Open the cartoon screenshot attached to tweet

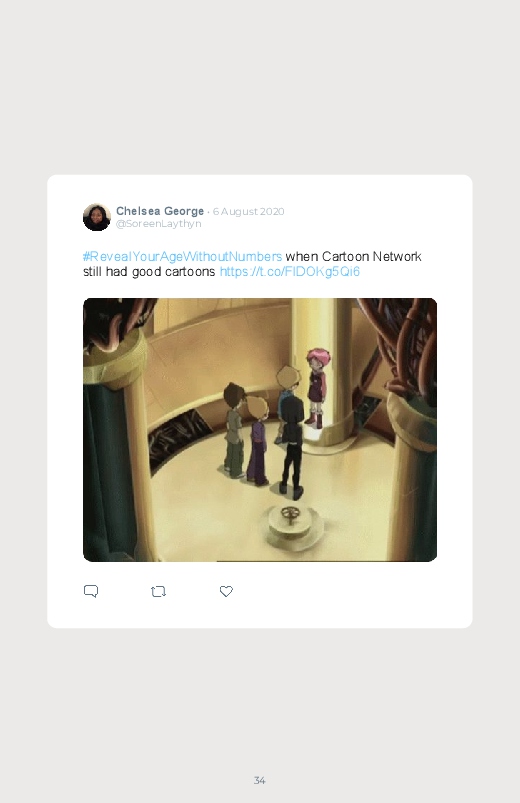260,430
